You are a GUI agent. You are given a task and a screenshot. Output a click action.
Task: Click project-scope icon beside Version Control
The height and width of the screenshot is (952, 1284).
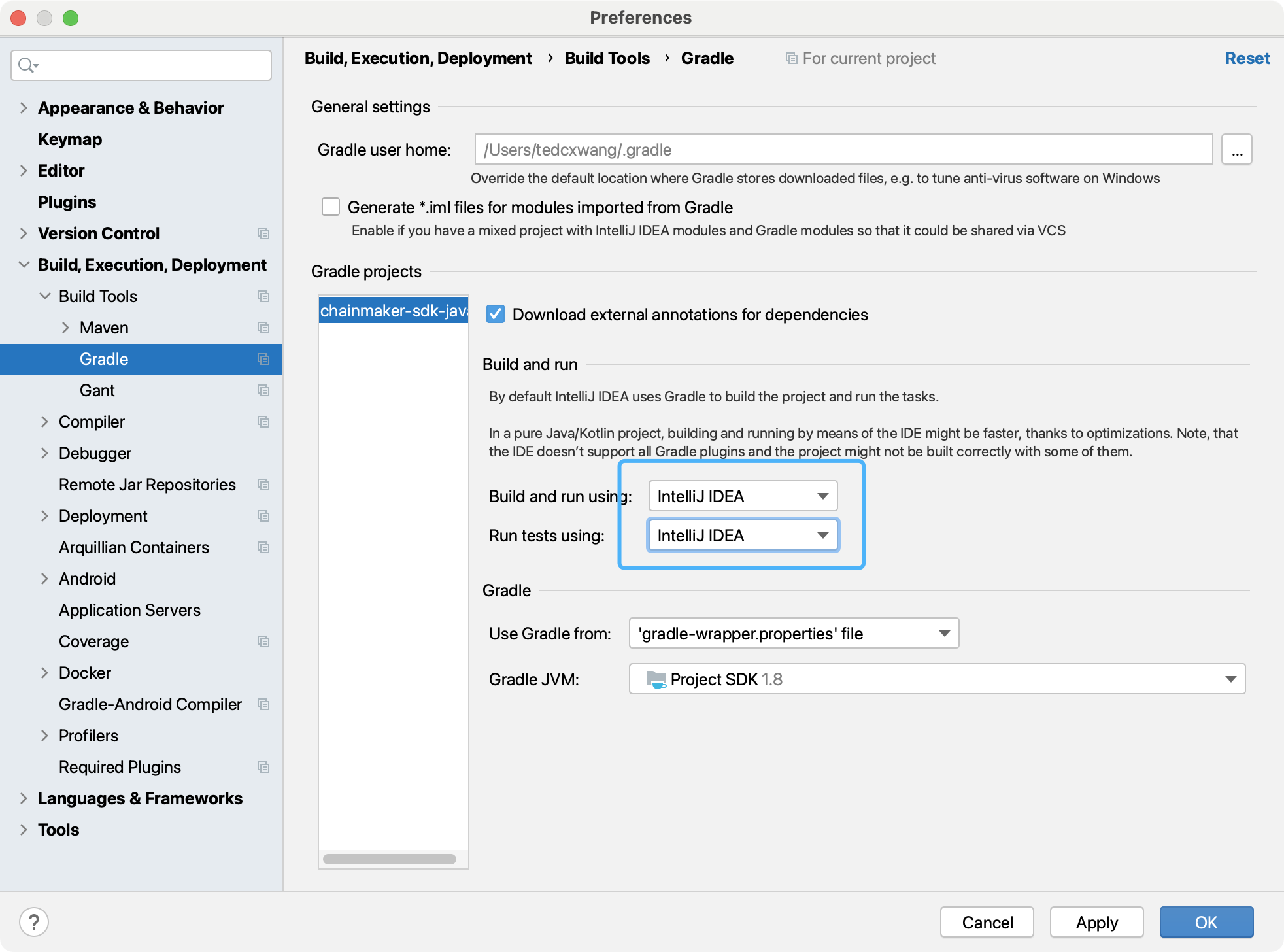point(263,233)
